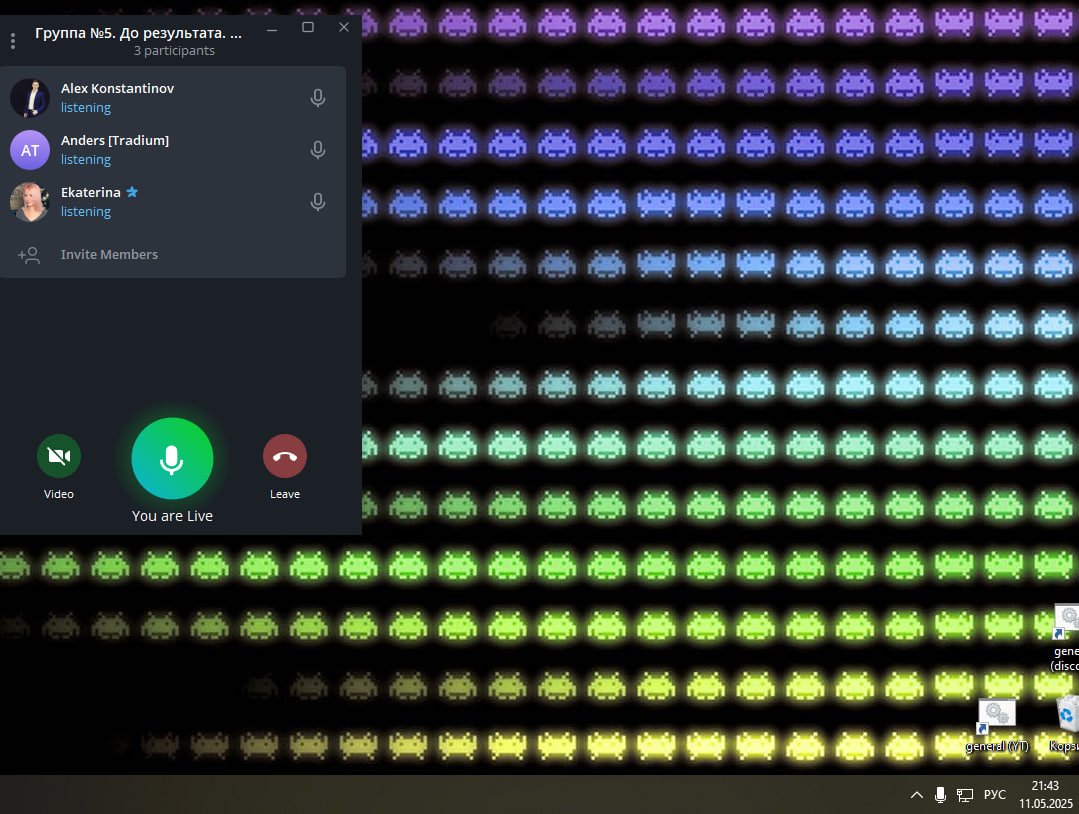Click the 3 participants subtitle
This screenshot has height=814, width=1079.
[174, 50]
